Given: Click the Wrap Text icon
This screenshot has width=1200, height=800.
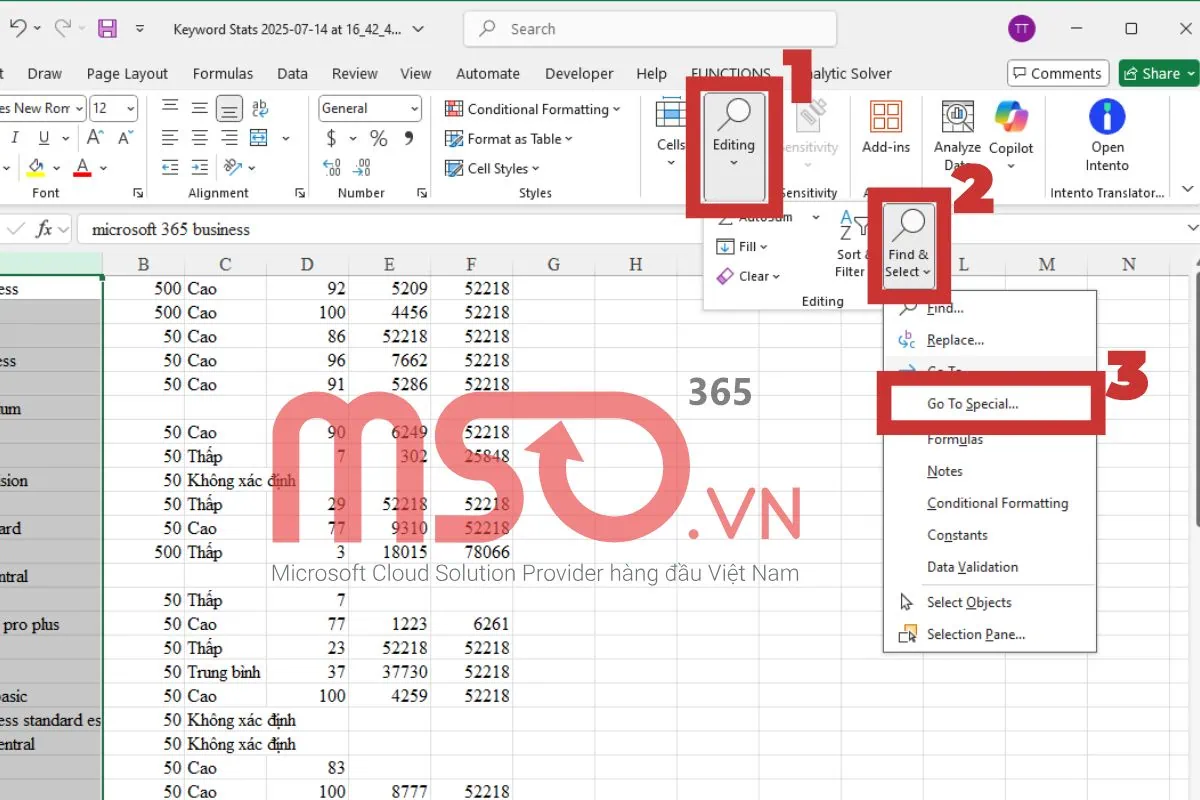Looking at the screenshot, I should click(260, 108).
